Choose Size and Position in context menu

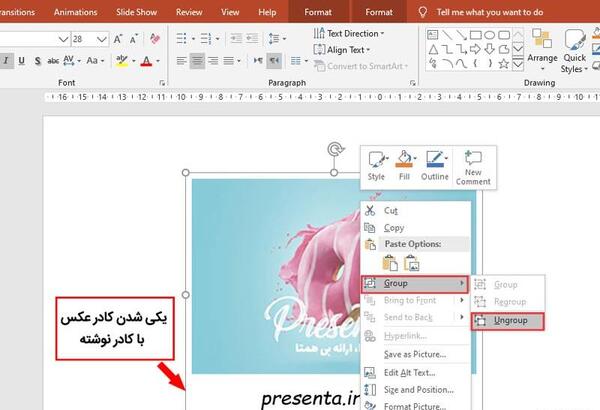[416, 390]
